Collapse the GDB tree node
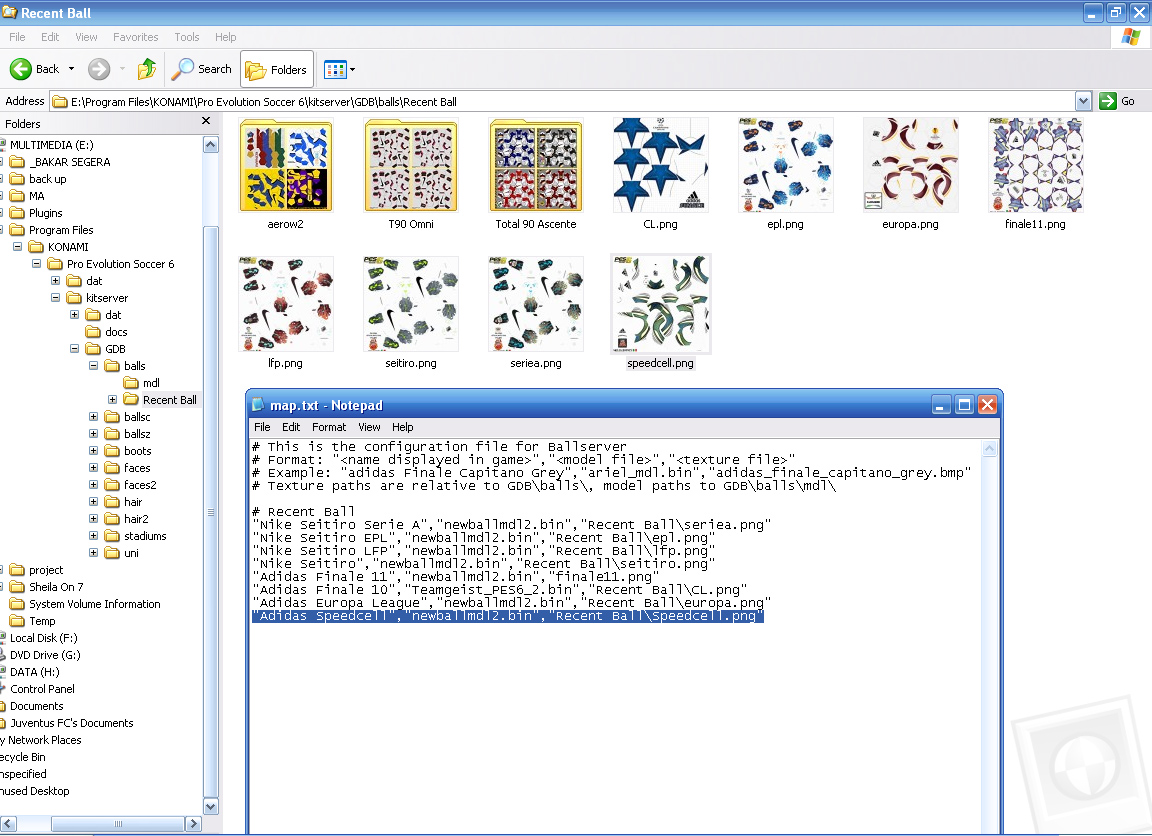 pyautogui.click(x=74, y=349)
